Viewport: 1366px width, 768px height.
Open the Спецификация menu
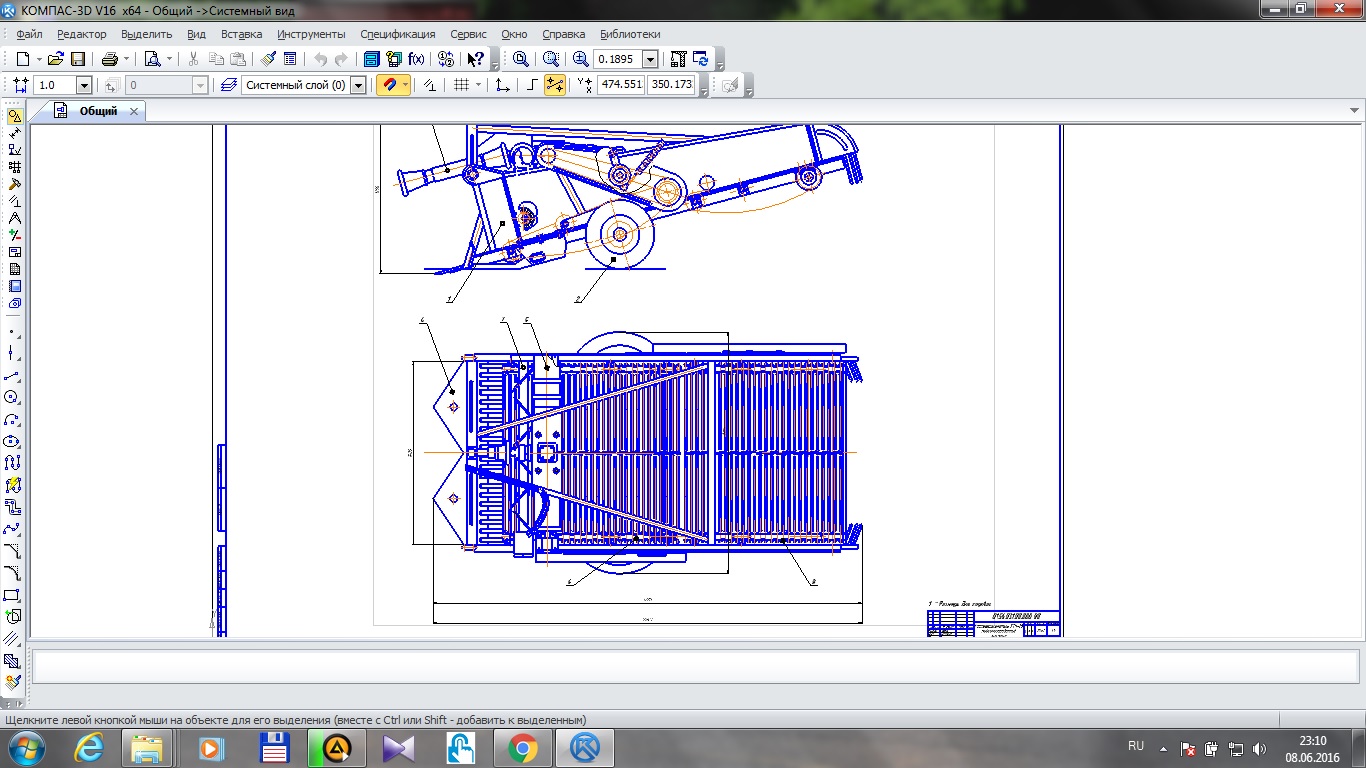coord(398,34)
